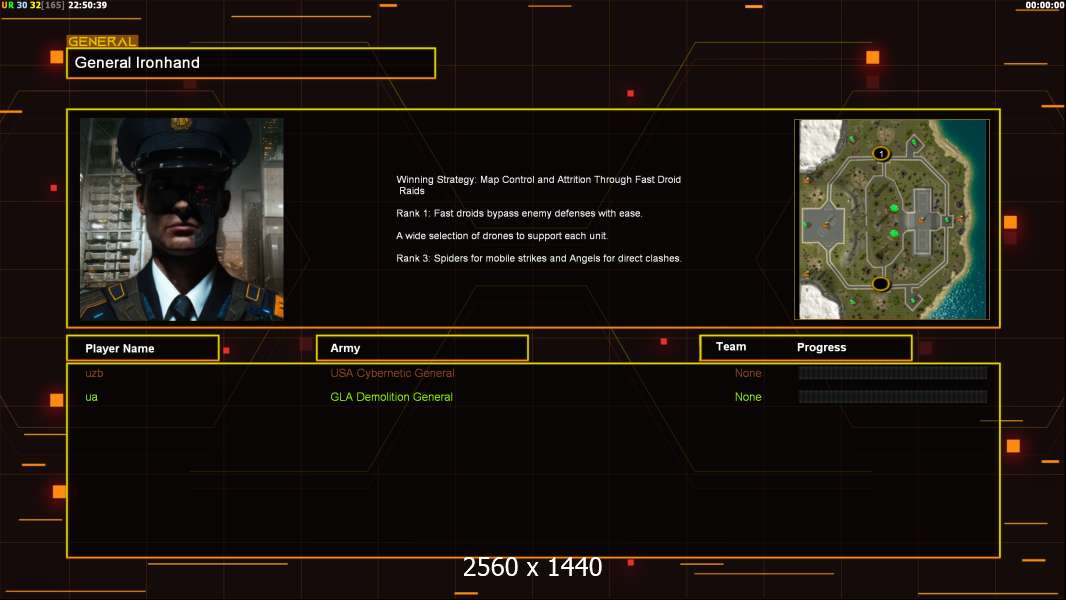Screen dimensions: 1066x600
Task: Click the 22:50:39 clock readout
Action: (87, 5)
